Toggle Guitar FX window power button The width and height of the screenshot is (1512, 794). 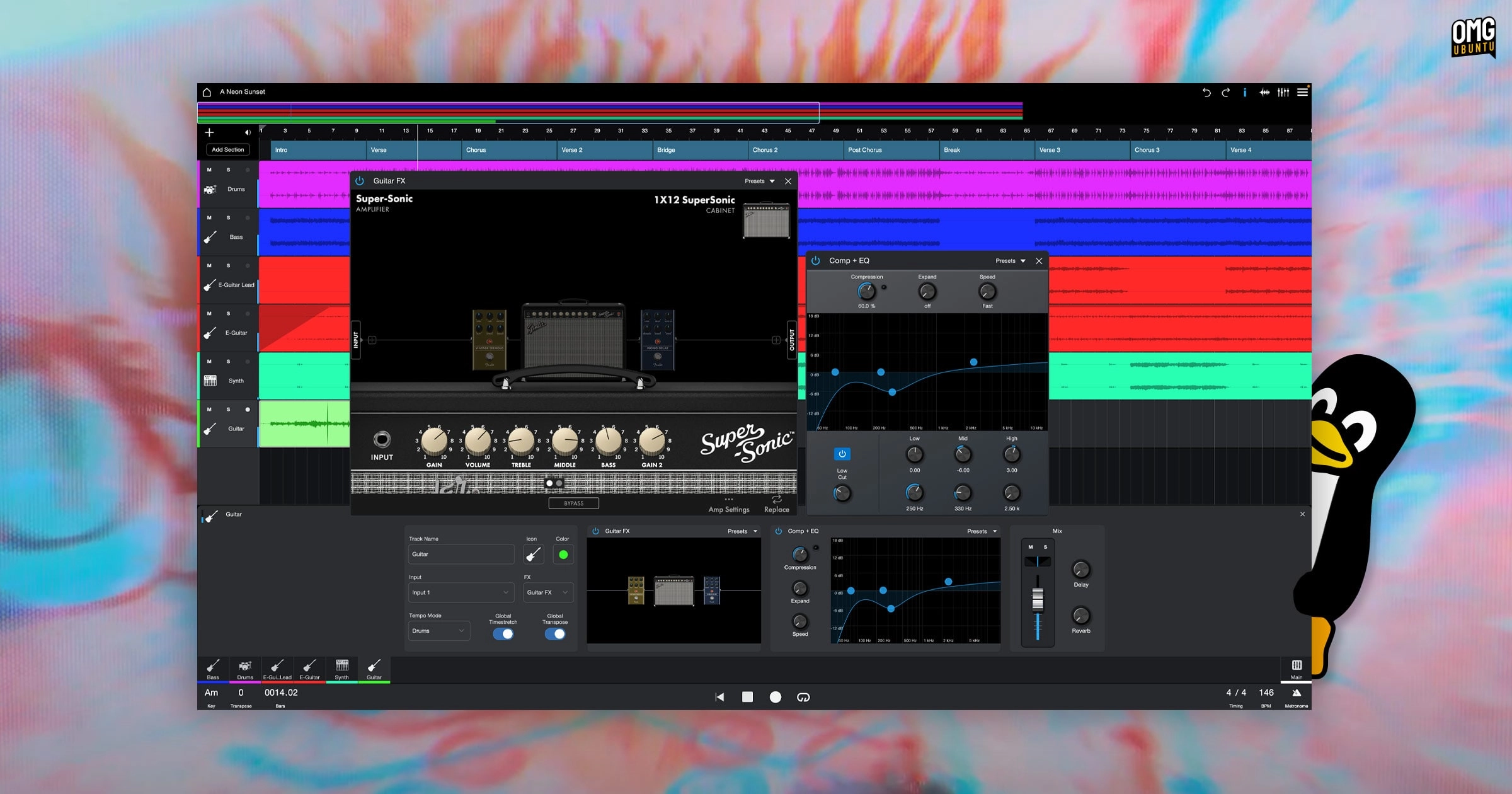coord(360,181)
